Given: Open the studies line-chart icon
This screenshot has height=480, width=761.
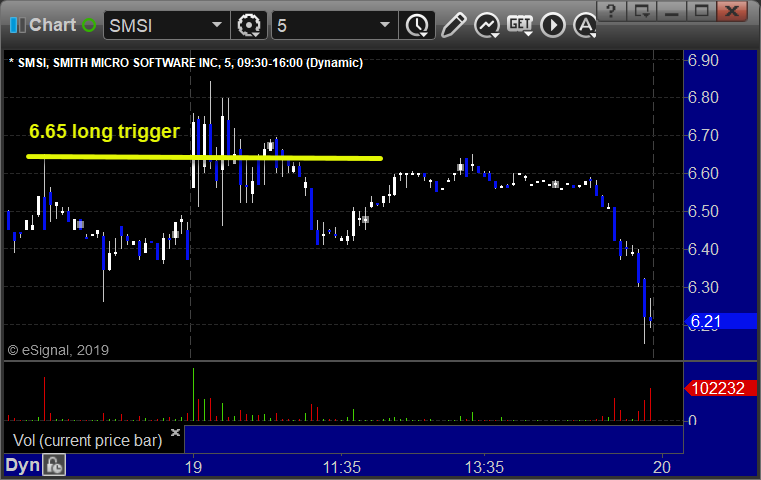Looking at the screenshot, I should 487,25.
